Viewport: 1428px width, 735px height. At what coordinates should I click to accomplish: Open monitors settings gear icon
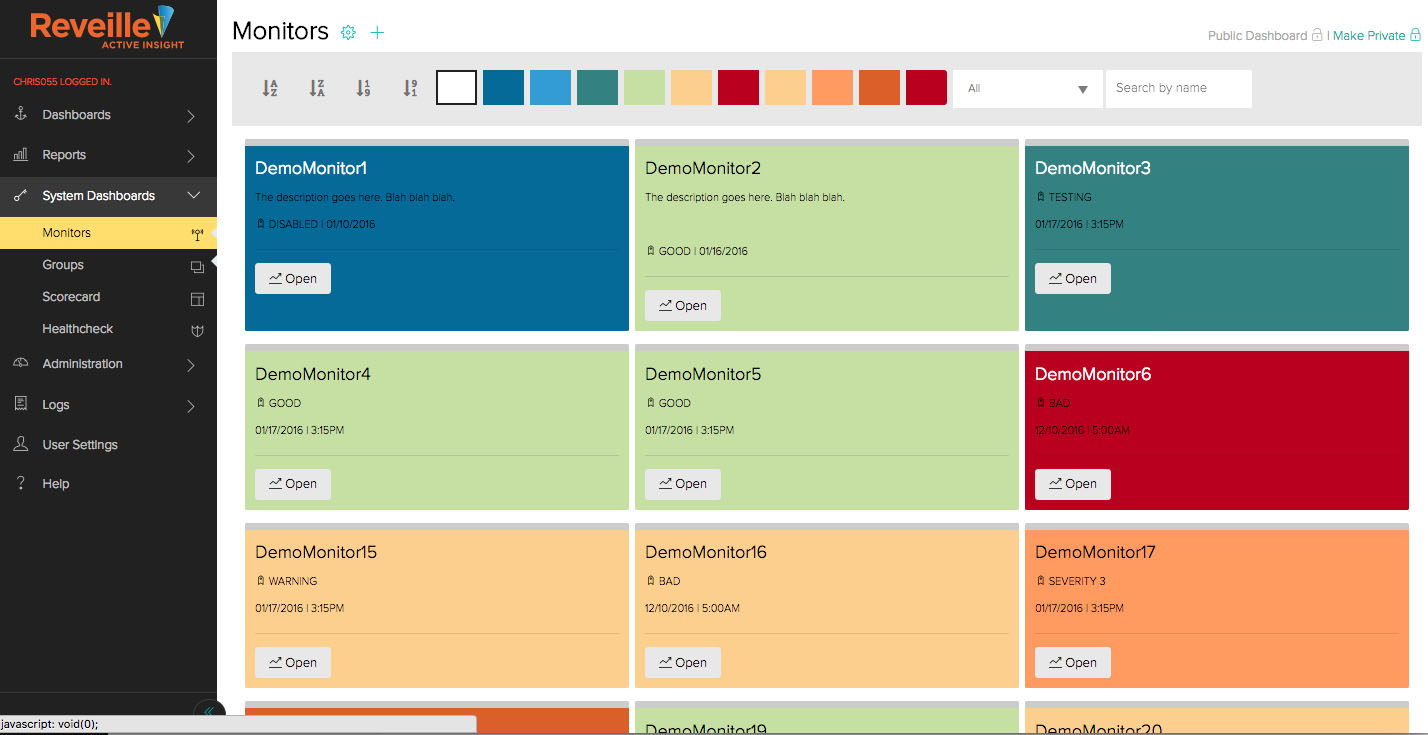pos(348,32)
